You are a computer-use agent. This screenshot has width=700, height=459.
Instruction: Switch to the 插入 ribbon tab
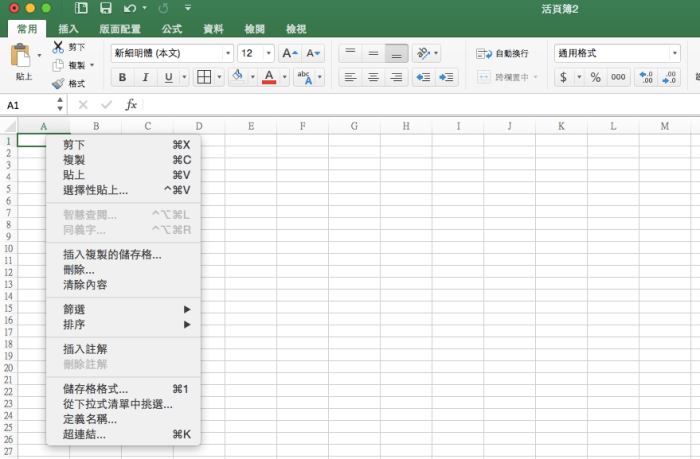68,29
